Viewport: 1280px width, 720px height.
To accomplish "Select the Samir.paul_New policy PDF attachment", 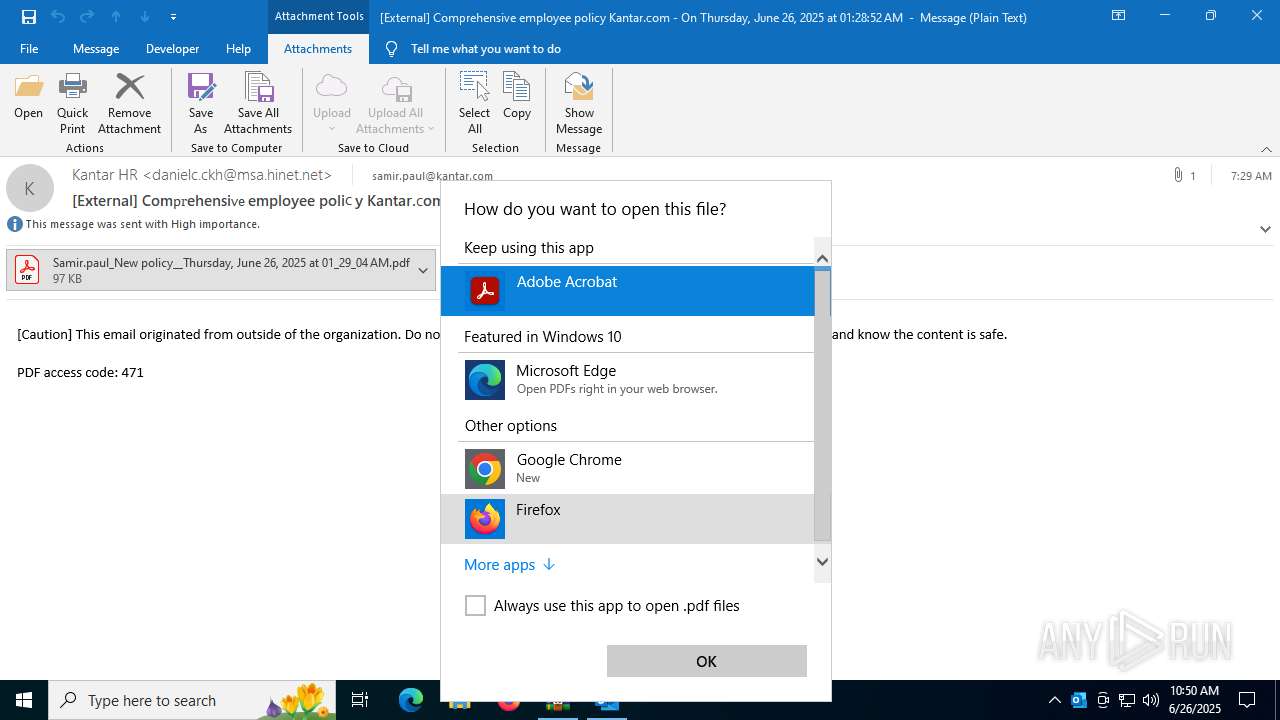I will pos(221,270).
